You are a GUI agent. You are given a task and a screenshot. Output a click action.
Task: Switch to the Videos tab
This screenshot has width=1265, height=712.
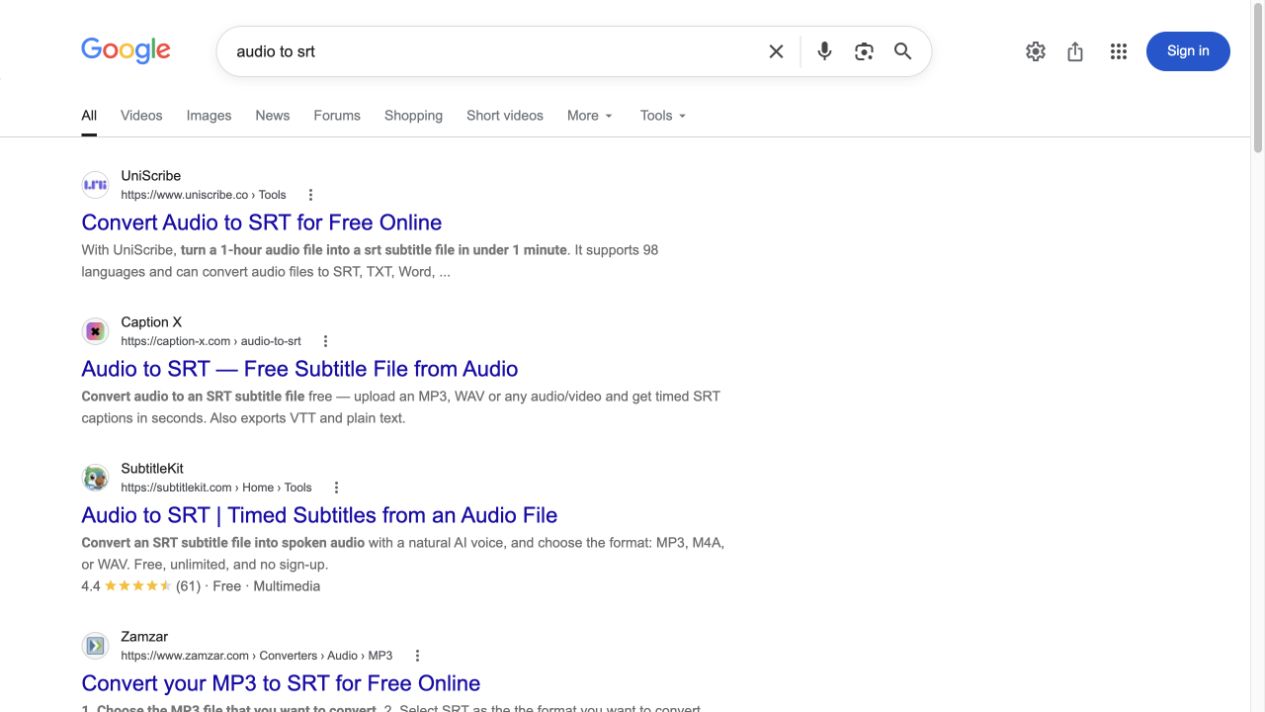tap(141, 115)
